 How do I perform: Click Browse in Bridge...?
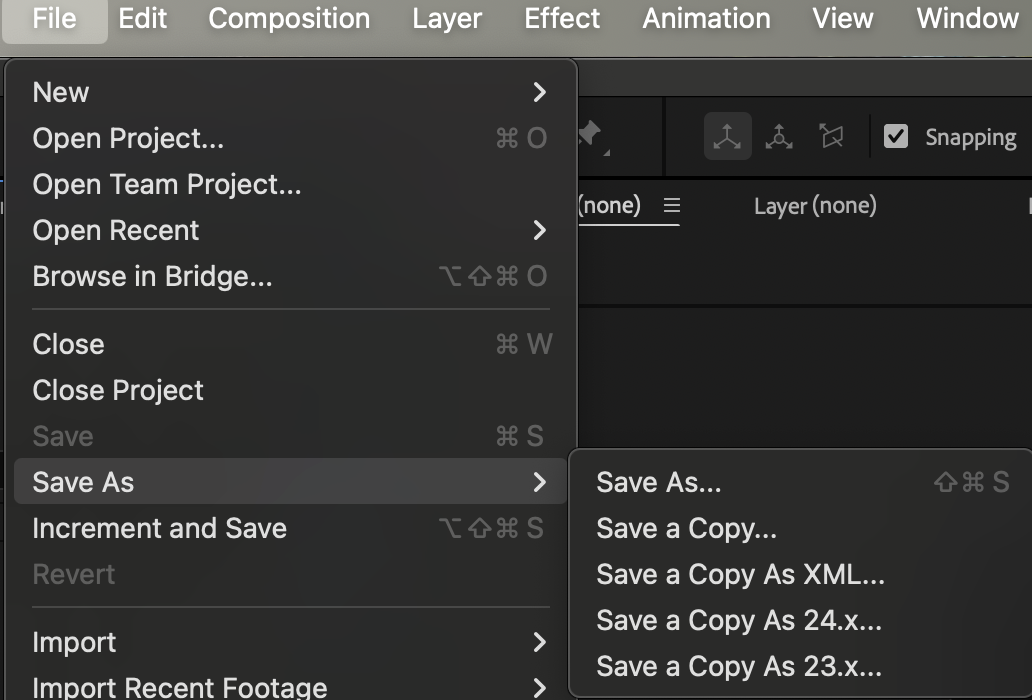pos(152,276)
